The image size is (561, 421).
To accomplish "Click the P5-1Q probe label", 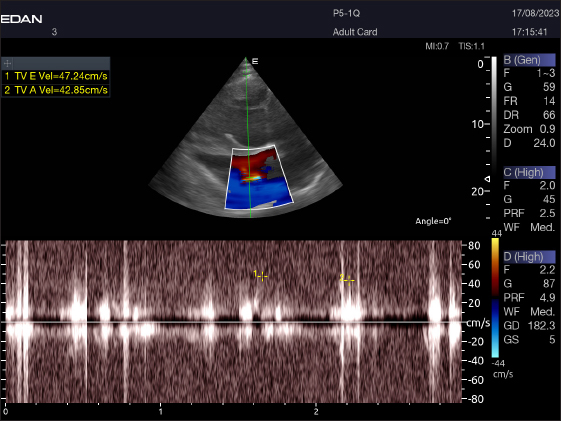I will [x=346, y=14].
